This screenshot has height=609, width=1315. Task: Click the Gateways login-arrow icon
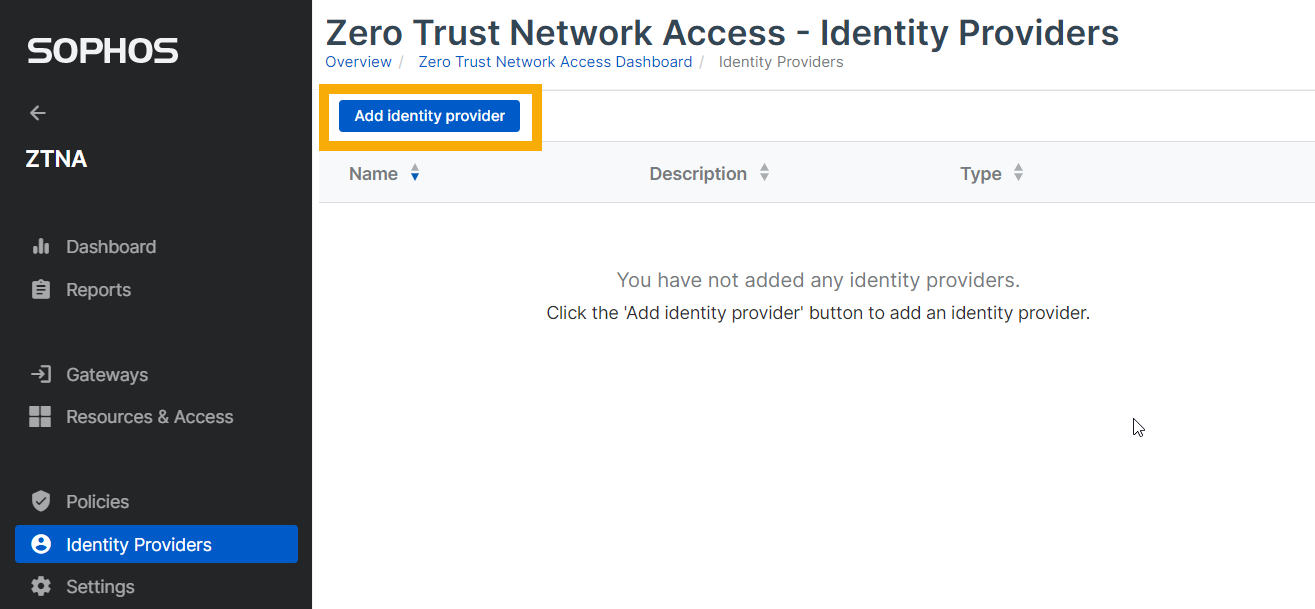[41, 374]
